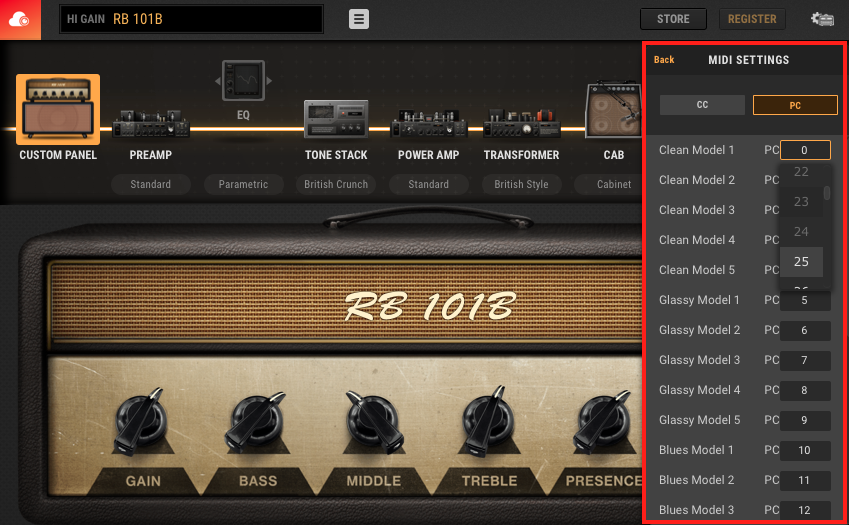The height and width of the screenshot is (525, 849).
Task: Open the settings gear icon
Action: coord(822,19)
